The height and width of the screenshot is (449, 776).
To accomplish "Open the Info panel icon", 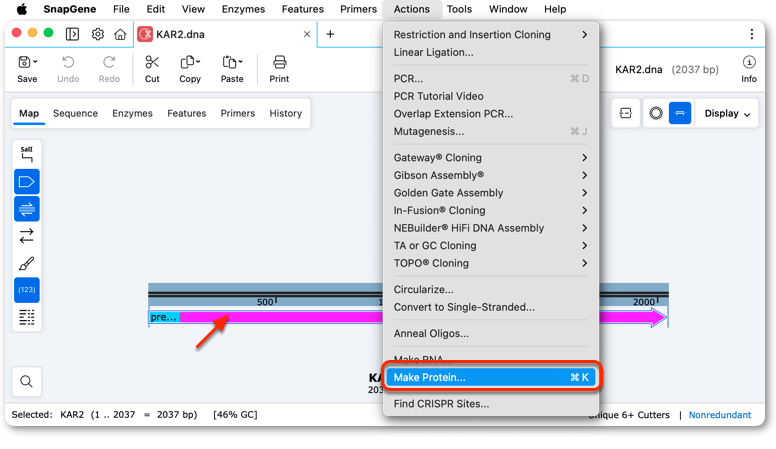I will click(x=749, y=62).
